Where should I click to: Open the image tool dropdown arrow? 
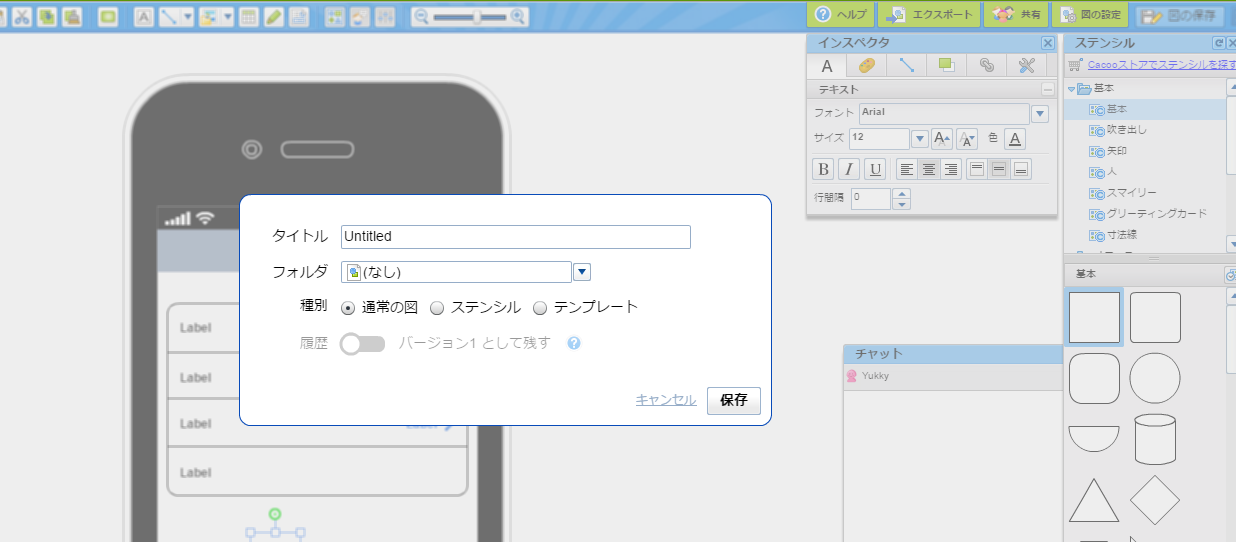click(228, 16)
